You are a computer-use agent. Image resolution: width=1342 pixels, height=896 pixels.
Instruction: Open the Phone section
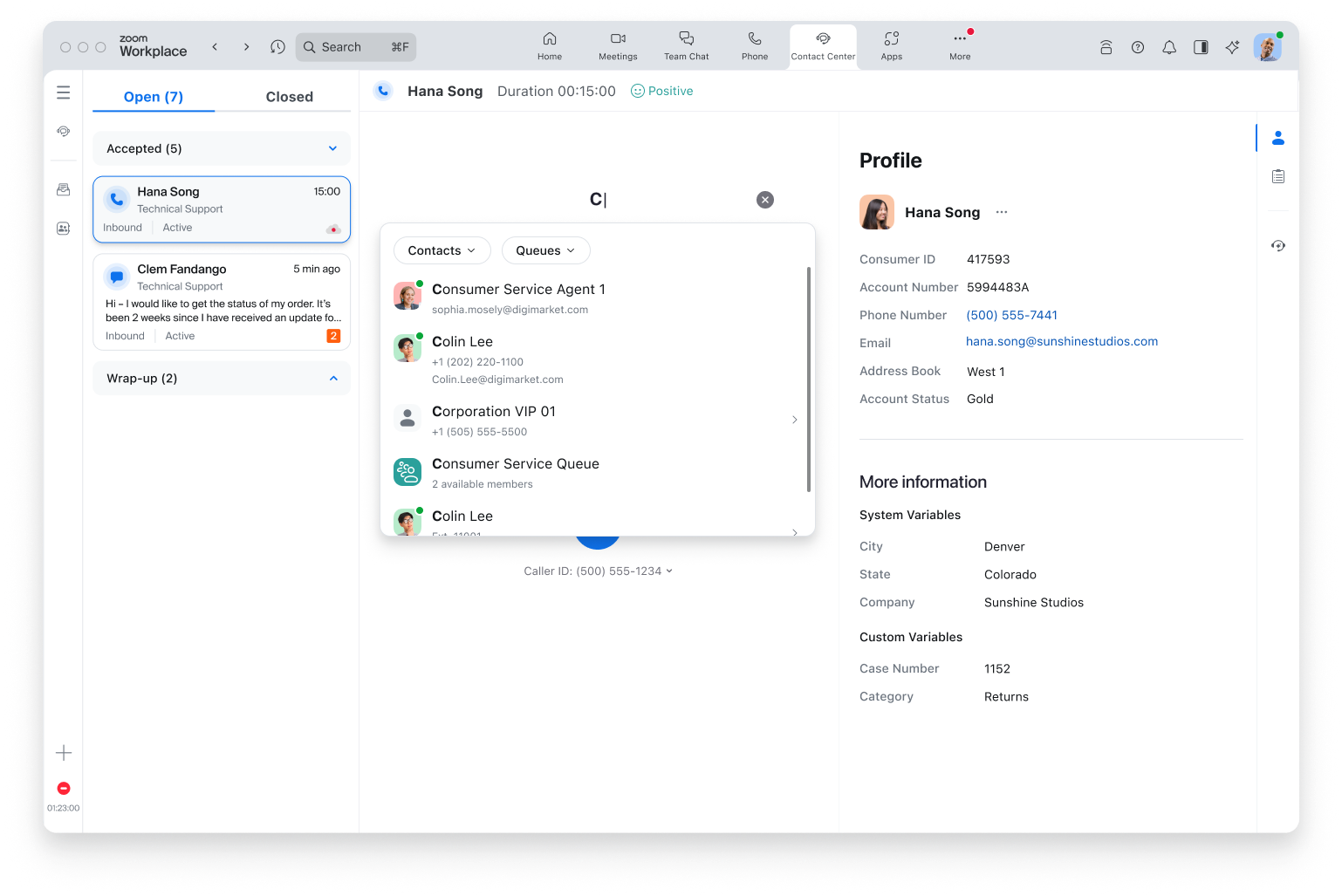coord(754,46)
